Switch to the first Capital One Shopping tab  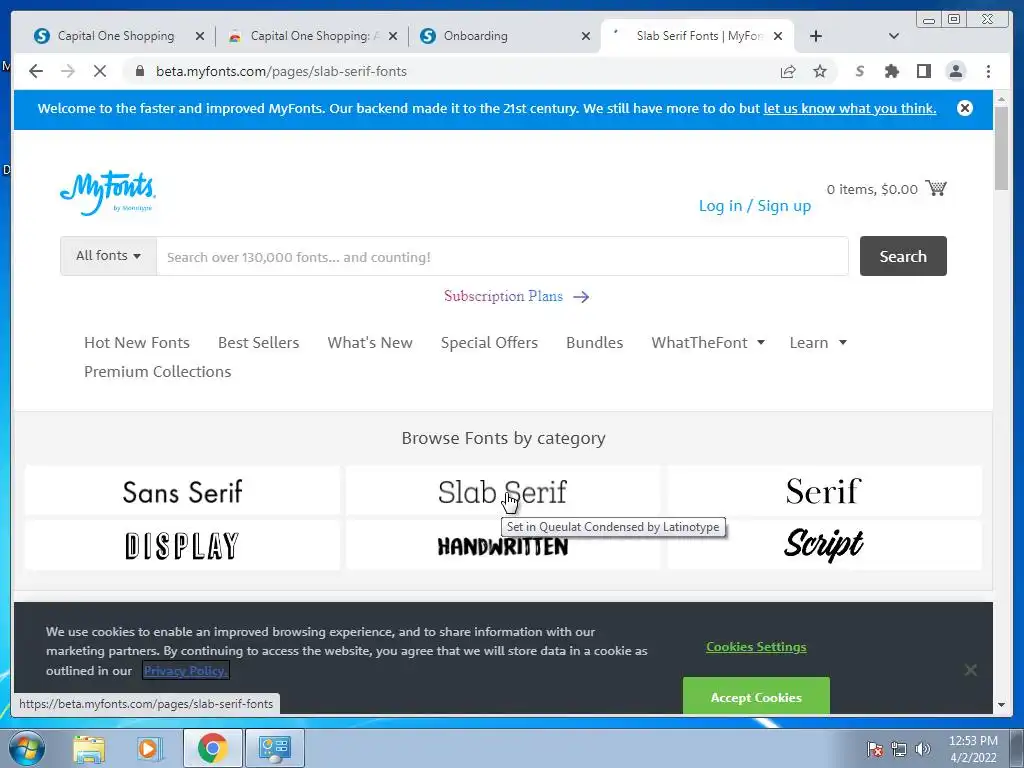click(x=118, y=36)
